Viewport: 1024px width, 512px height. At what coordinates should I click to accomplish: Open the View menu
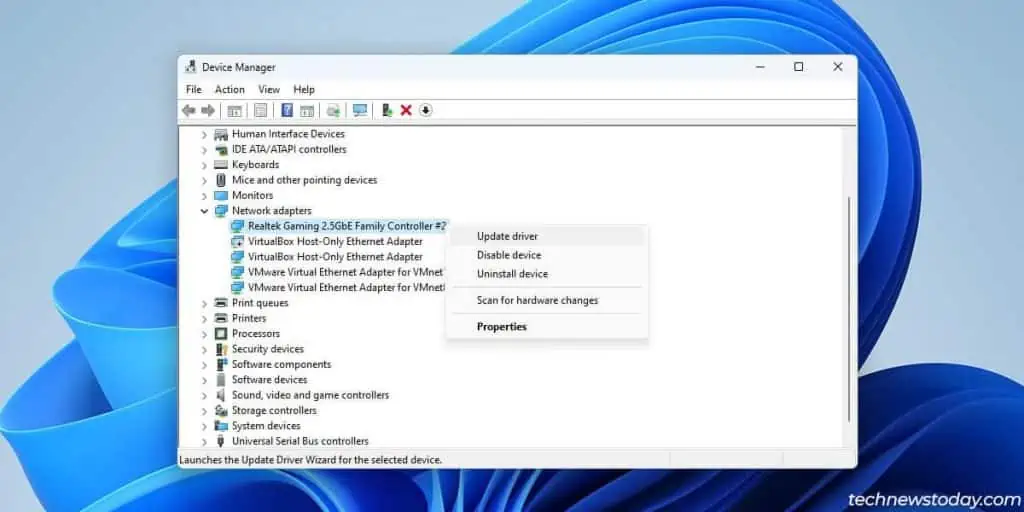[x=269, y=89]
